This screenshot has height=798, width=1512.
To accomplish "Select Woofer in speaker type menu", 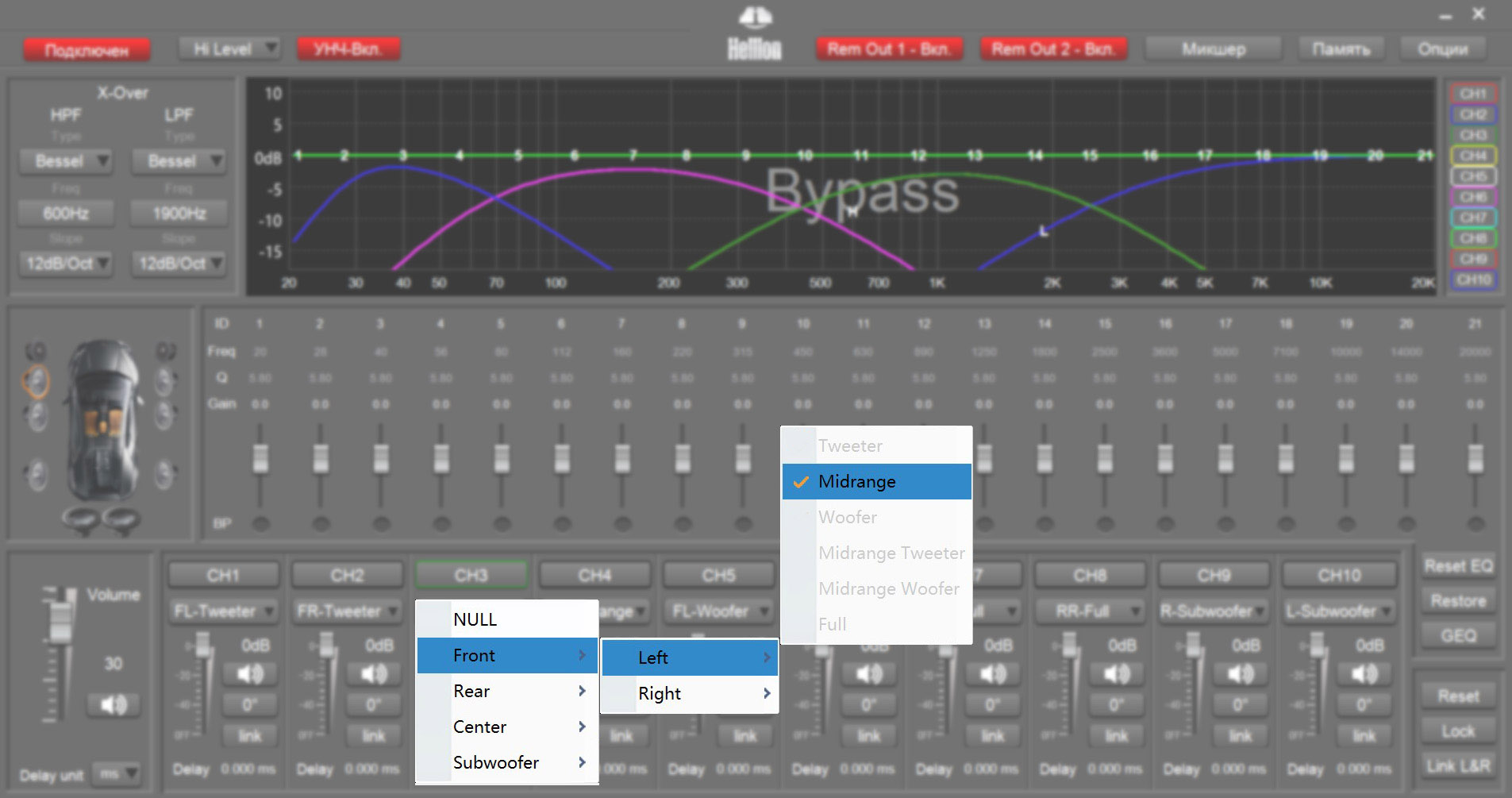I will pyautogui.click(x=877, y=517).
